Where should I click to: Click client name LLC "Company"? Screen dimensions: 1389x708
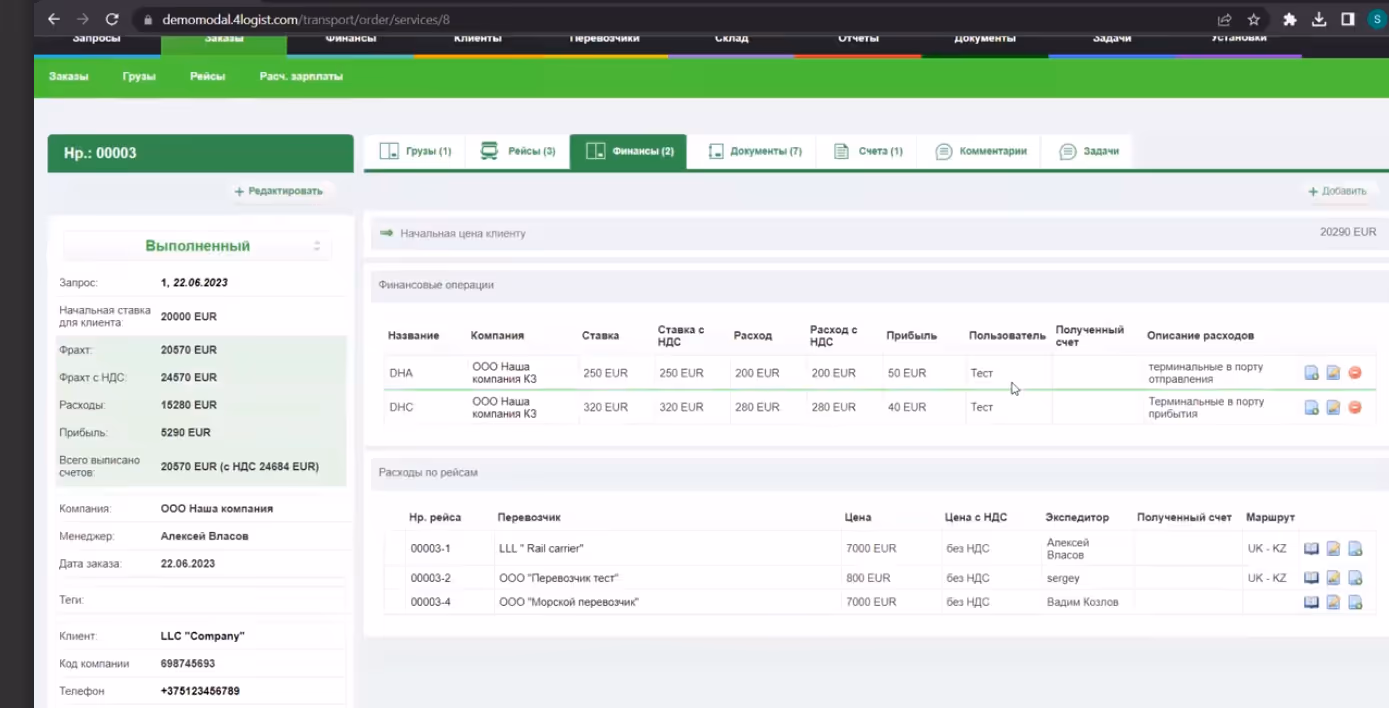202,636
